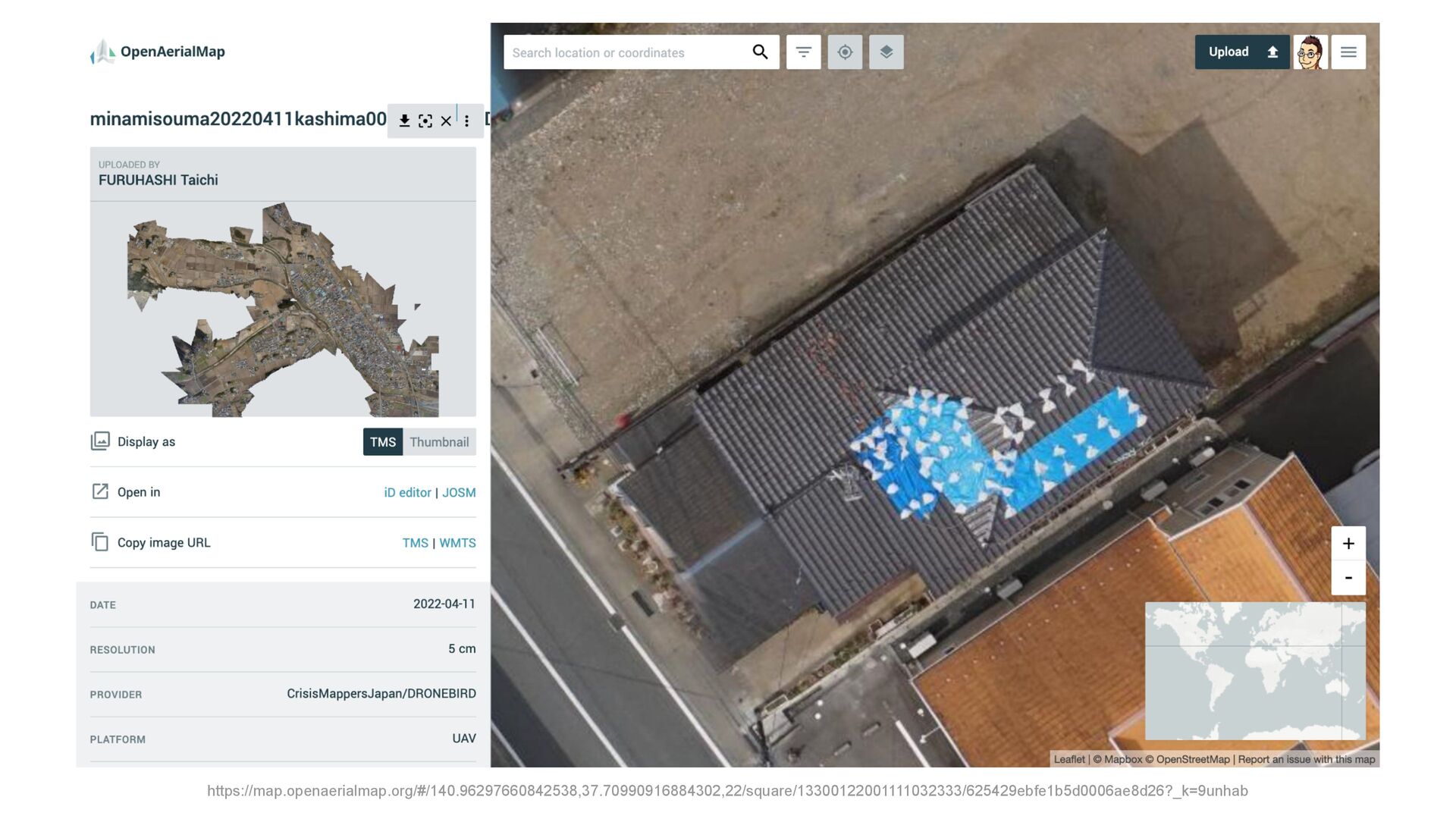Copy the WMTS image URL

457,543
